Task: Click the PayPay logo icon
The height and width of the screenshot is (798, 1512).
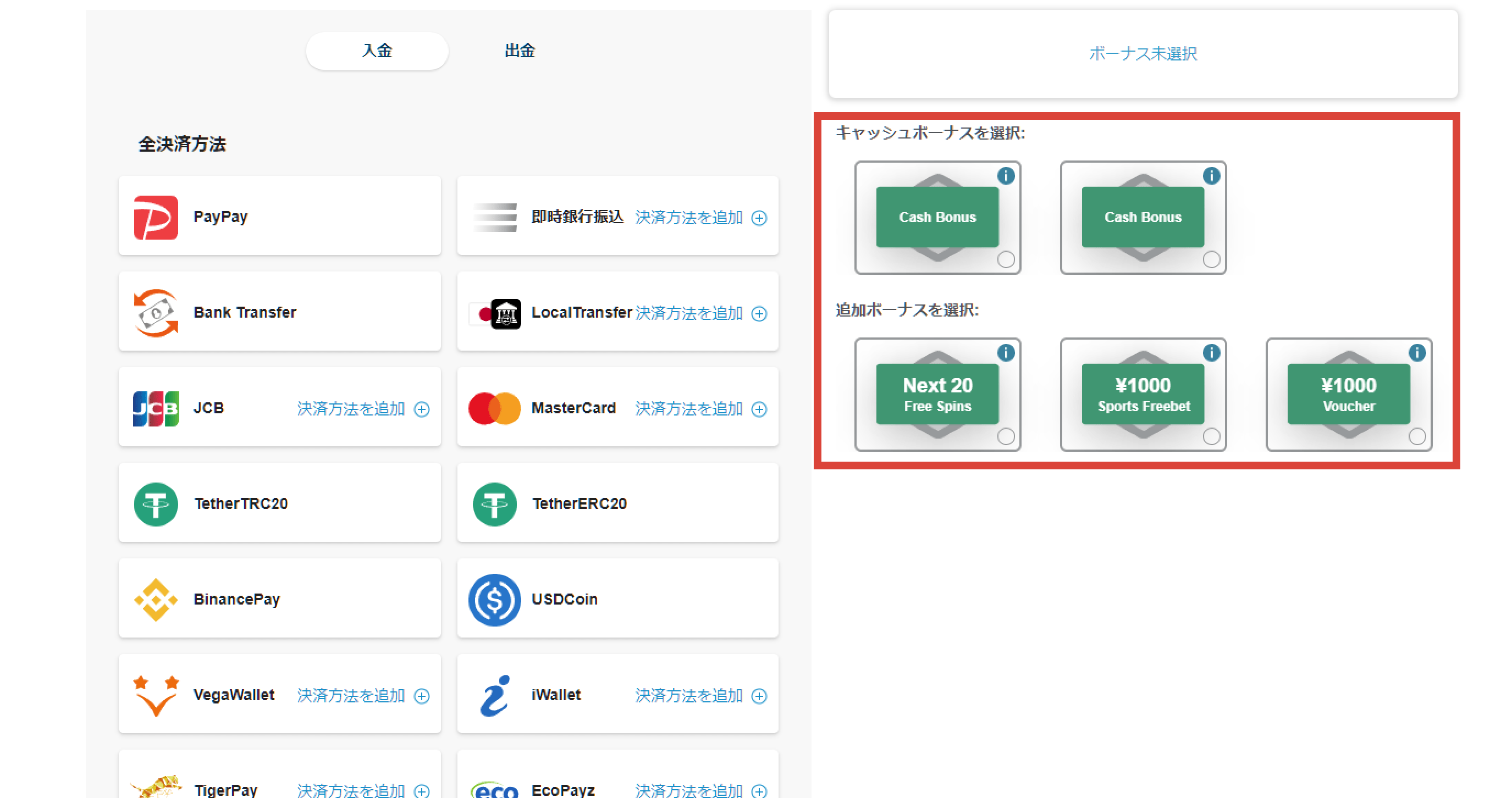Action: [156, 217]
